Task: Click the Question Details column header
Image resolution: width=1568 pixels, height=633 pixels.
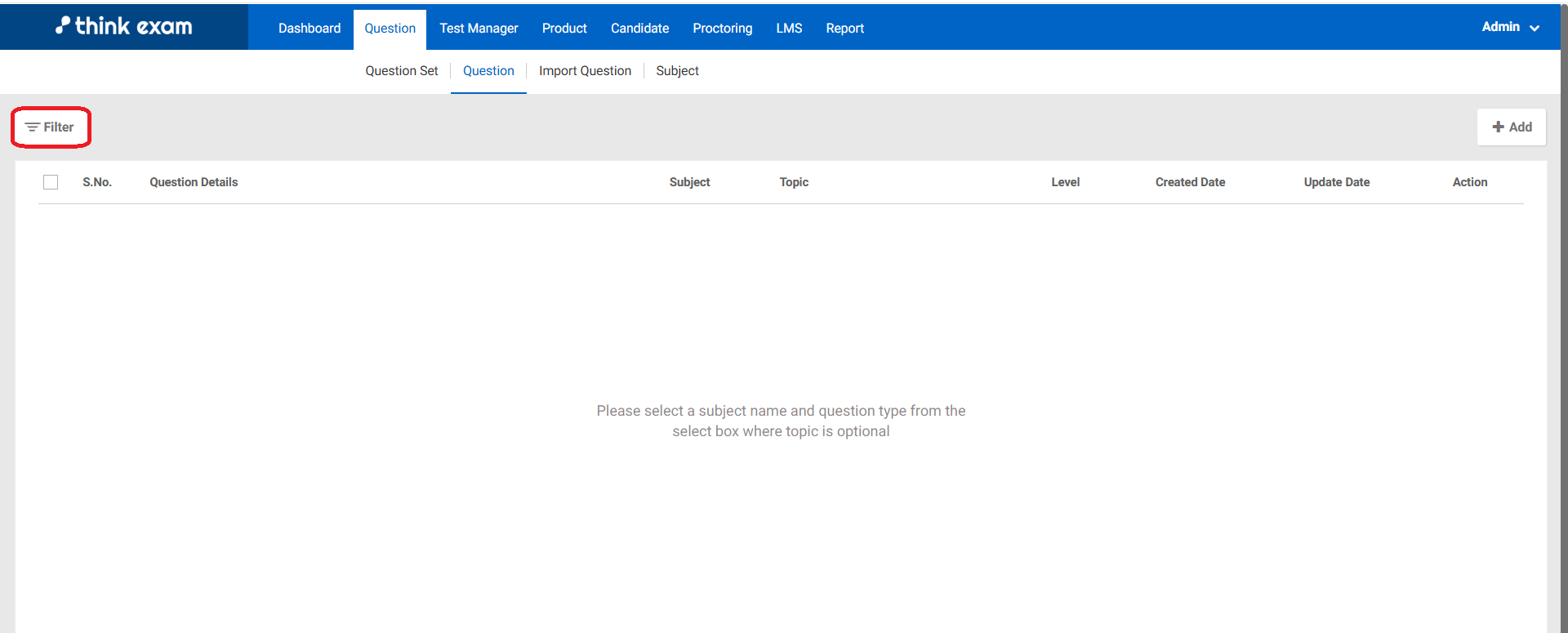Action: pyautogui.click(x=194, y=182)
